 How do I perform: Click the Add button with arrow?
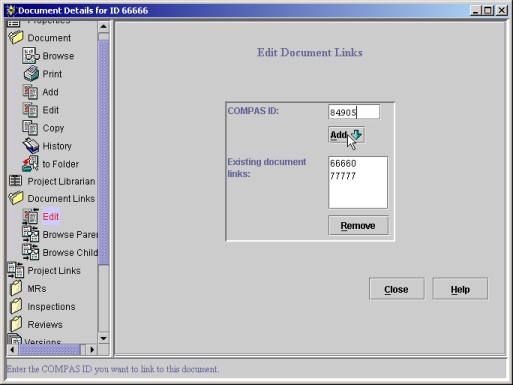(x=346, y=135)
